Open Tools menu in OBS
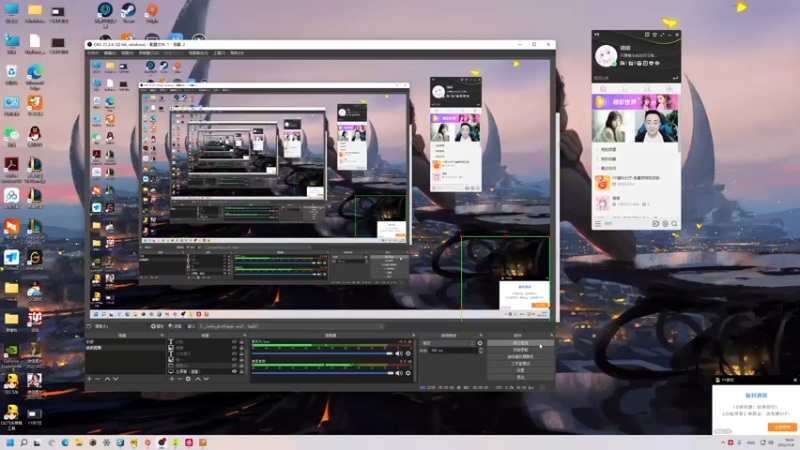This screenshot has width=800, height=450. pyautogui.click(x=219, y=53)
